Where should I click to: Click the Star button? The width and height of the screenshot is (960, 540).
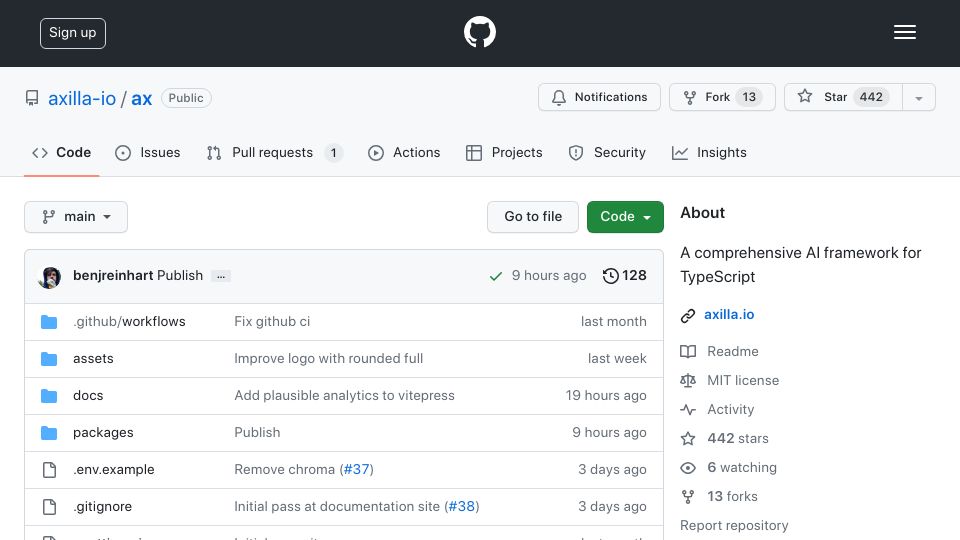coord(844,97)
